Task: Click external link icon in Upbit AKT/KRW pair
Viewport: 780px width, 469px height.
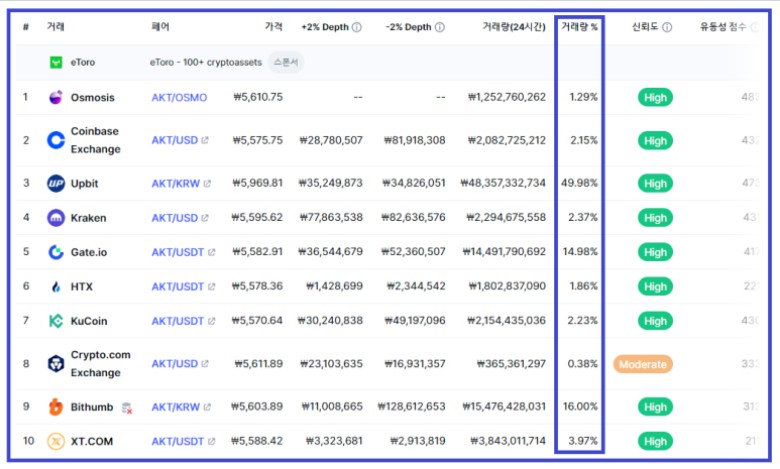Action: click(x=206, y=184)
